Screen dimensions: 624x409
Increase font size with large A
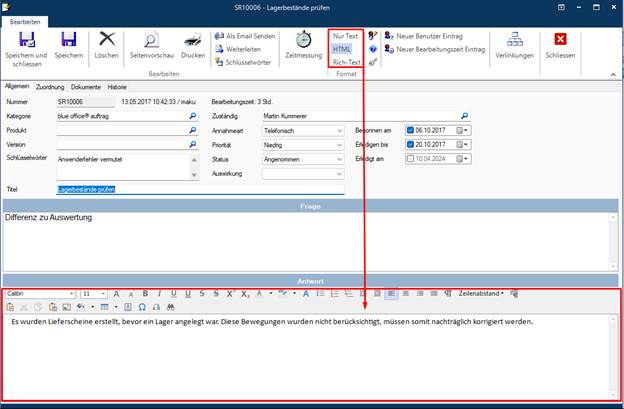(x=116, y=294)
